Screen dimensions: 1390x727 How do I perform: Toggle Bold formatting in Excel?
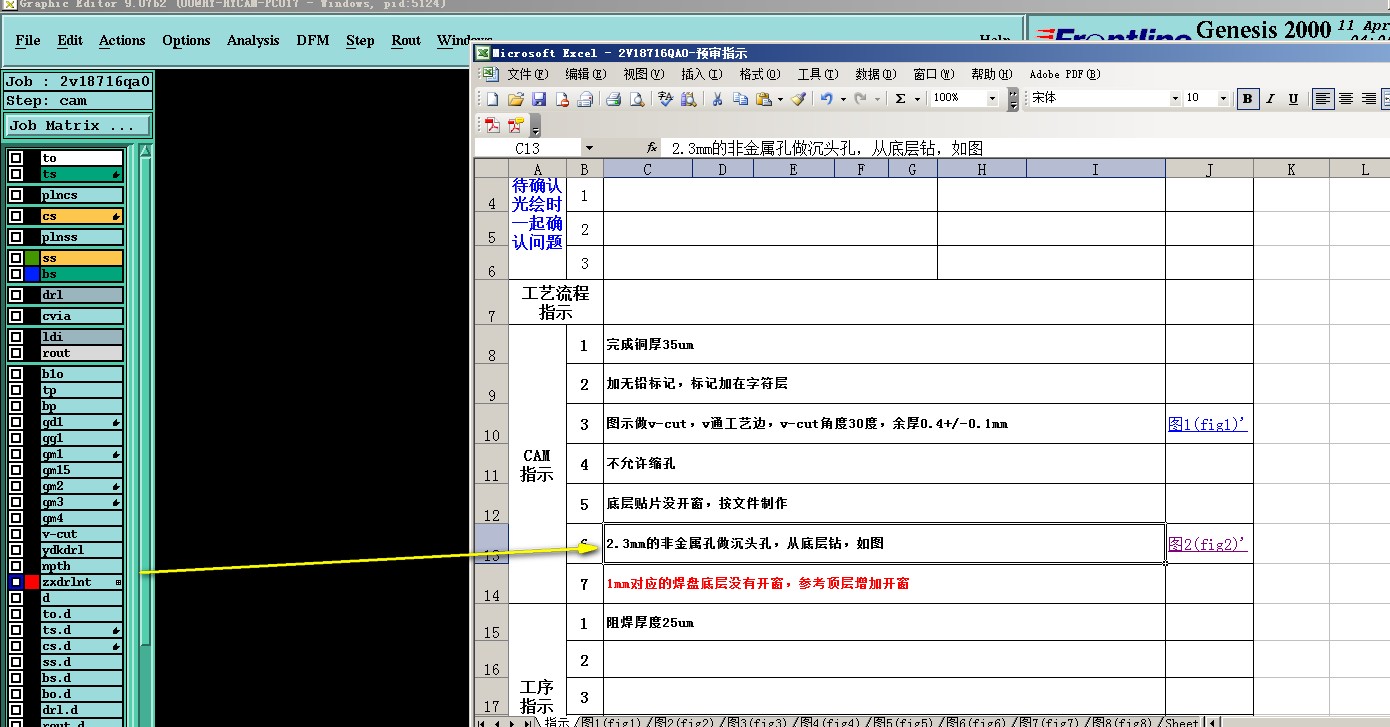[1248, 99]
